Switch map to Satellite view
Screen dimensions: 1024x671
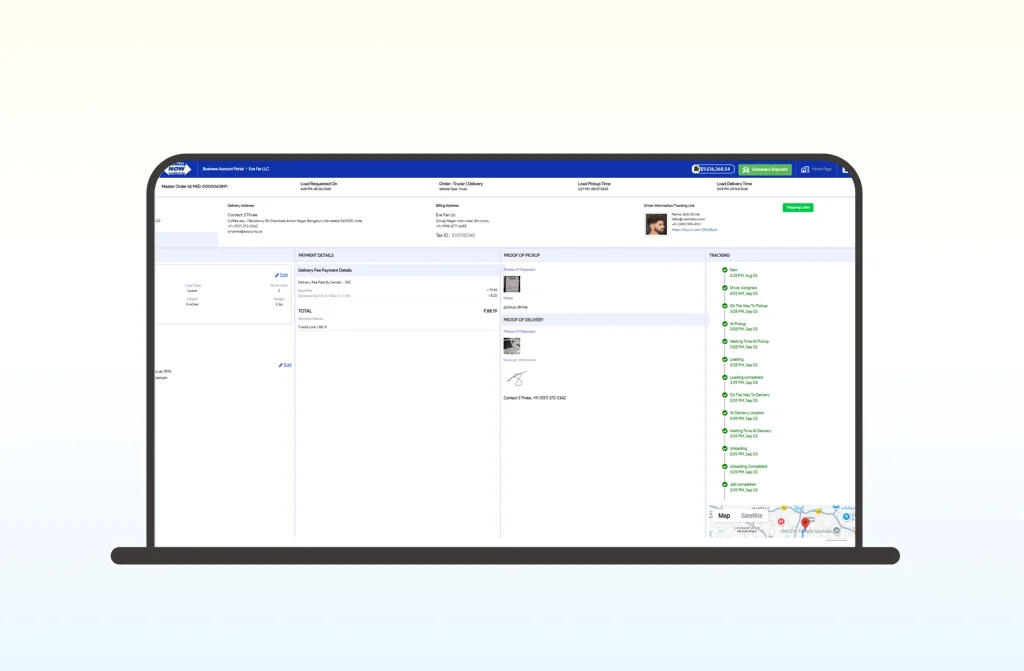coord(751,516)
